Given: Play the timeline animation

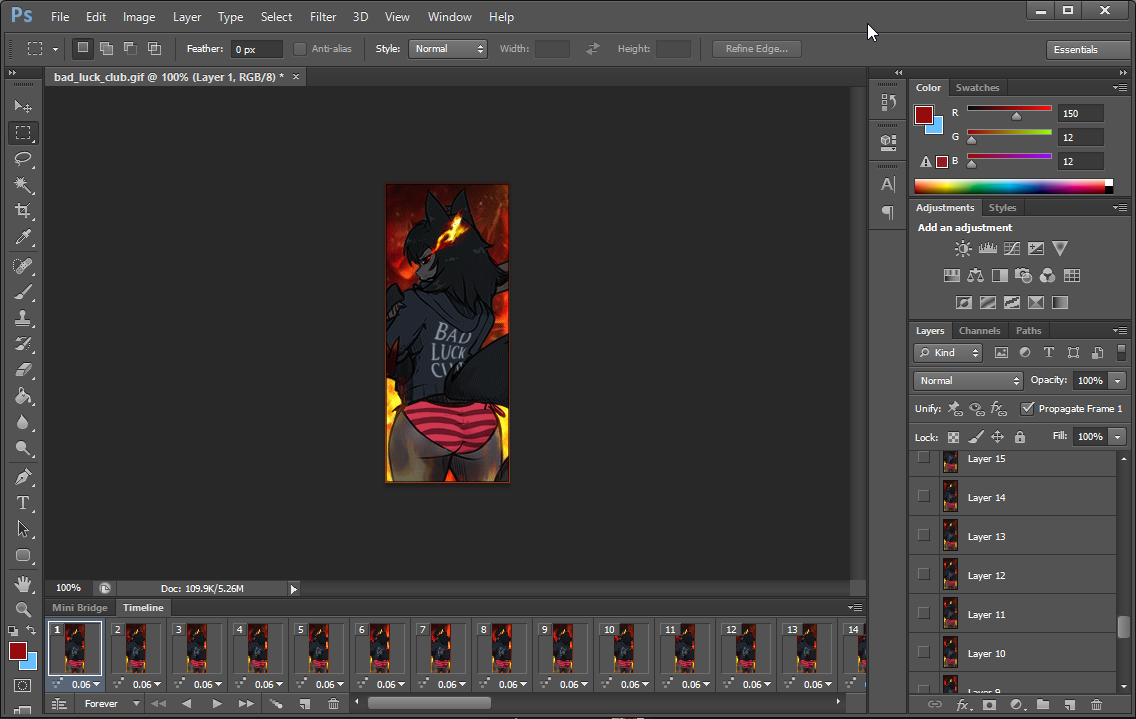Looking at the screenshot, I should pos(217,703).
